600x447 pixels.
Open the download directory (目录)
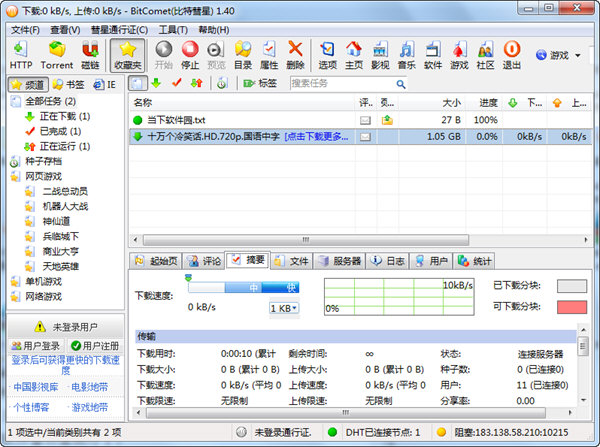tap(243, 55)
